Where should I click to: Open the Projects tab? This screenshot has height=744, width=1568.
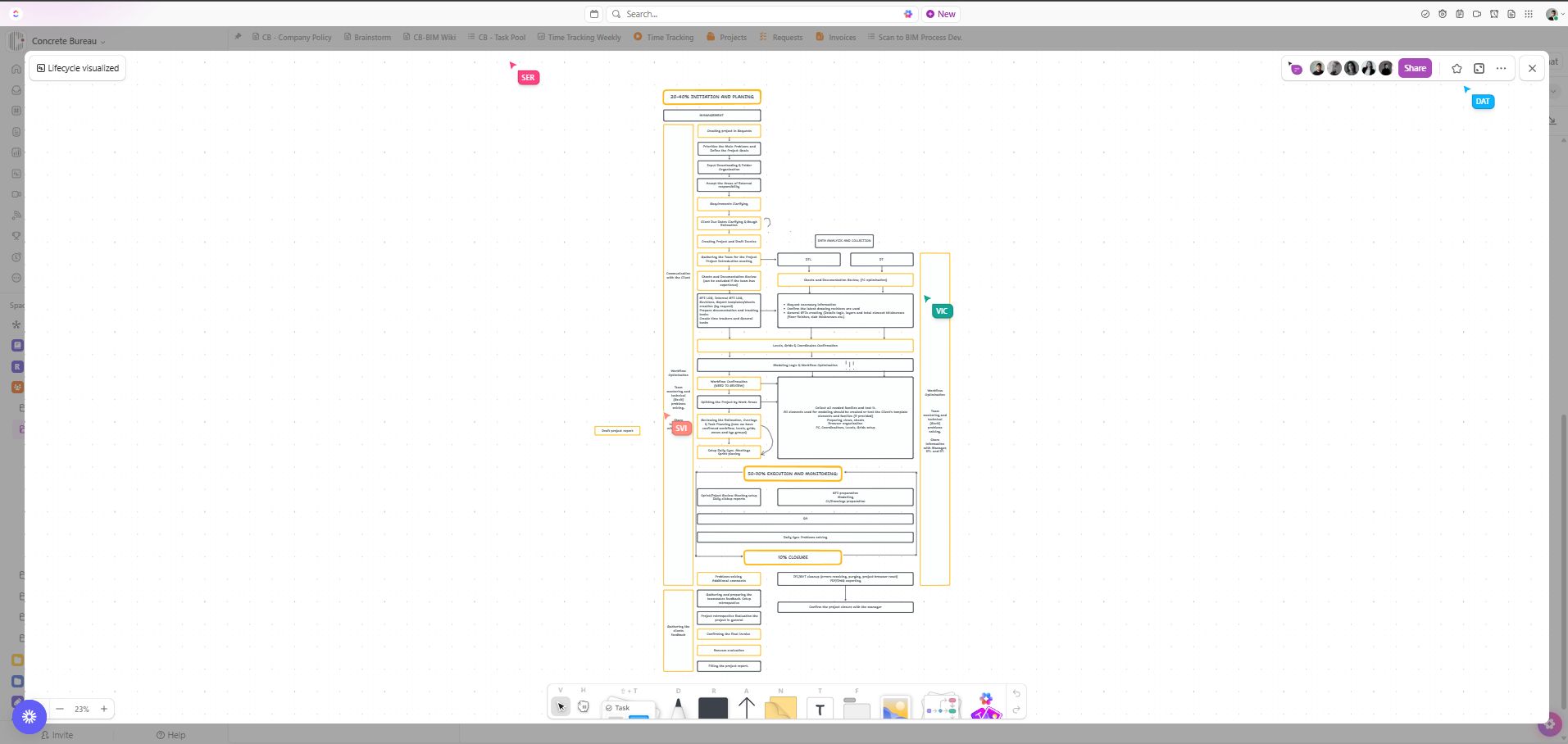(x=727, y=37)
